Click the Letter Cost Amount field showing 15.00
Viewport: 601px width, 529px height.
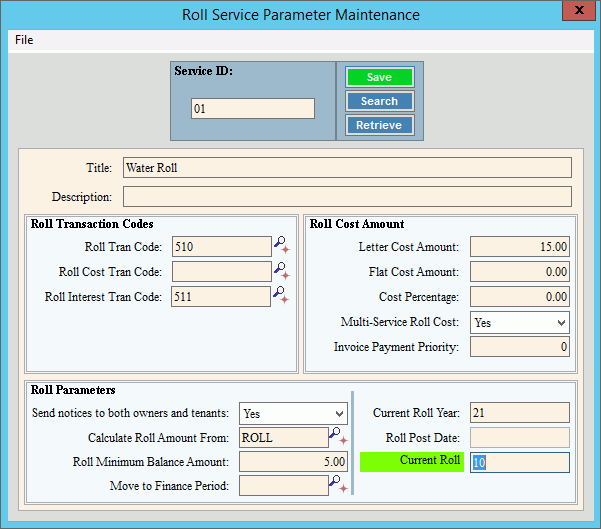(520, 246)
